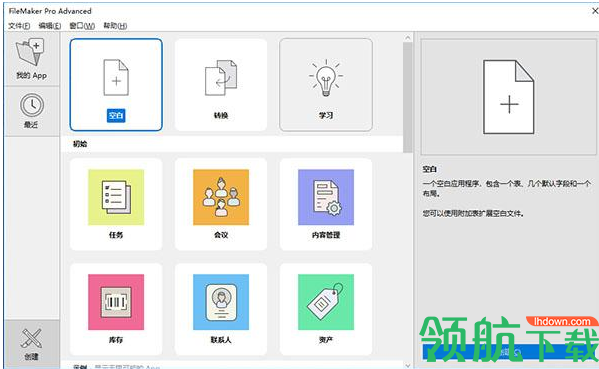Select the 创建 create section
This screenshot has width=599, height=369.
[32, 345]
